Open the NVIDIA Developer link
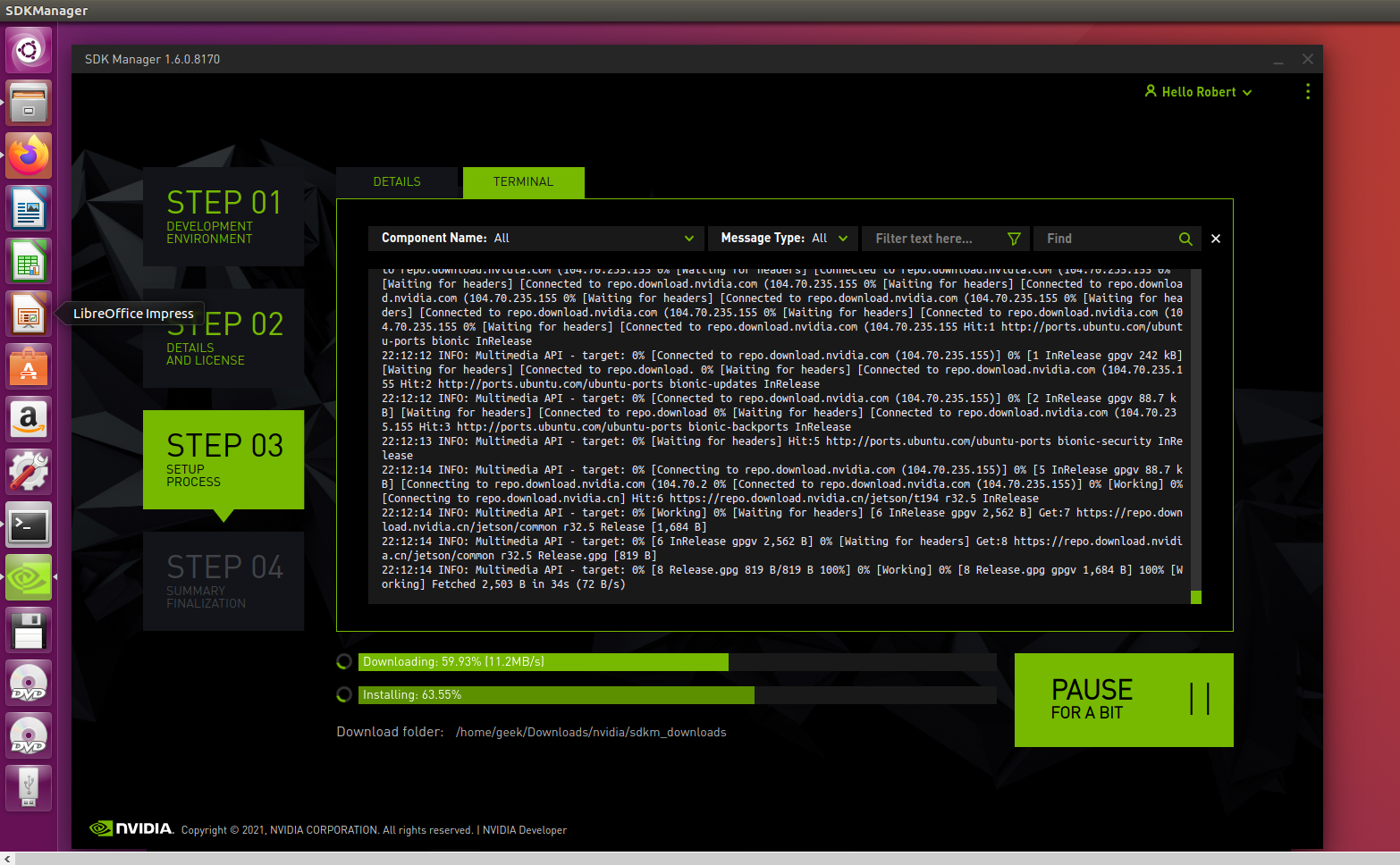 pos(525,830)
